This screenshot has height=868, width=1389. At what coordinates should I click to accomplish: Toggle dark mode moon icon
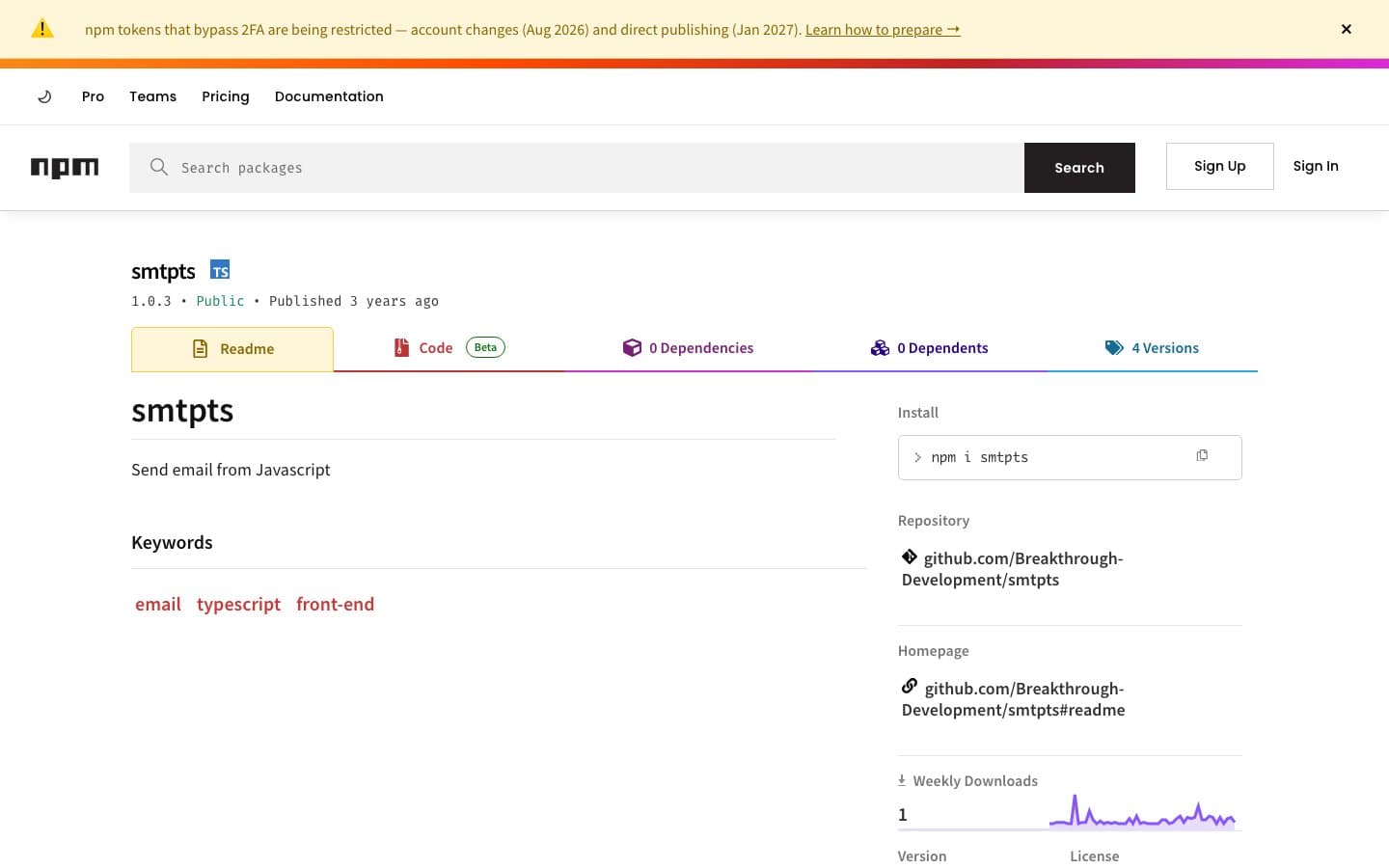pyautogui.click(x=44, y=96)
